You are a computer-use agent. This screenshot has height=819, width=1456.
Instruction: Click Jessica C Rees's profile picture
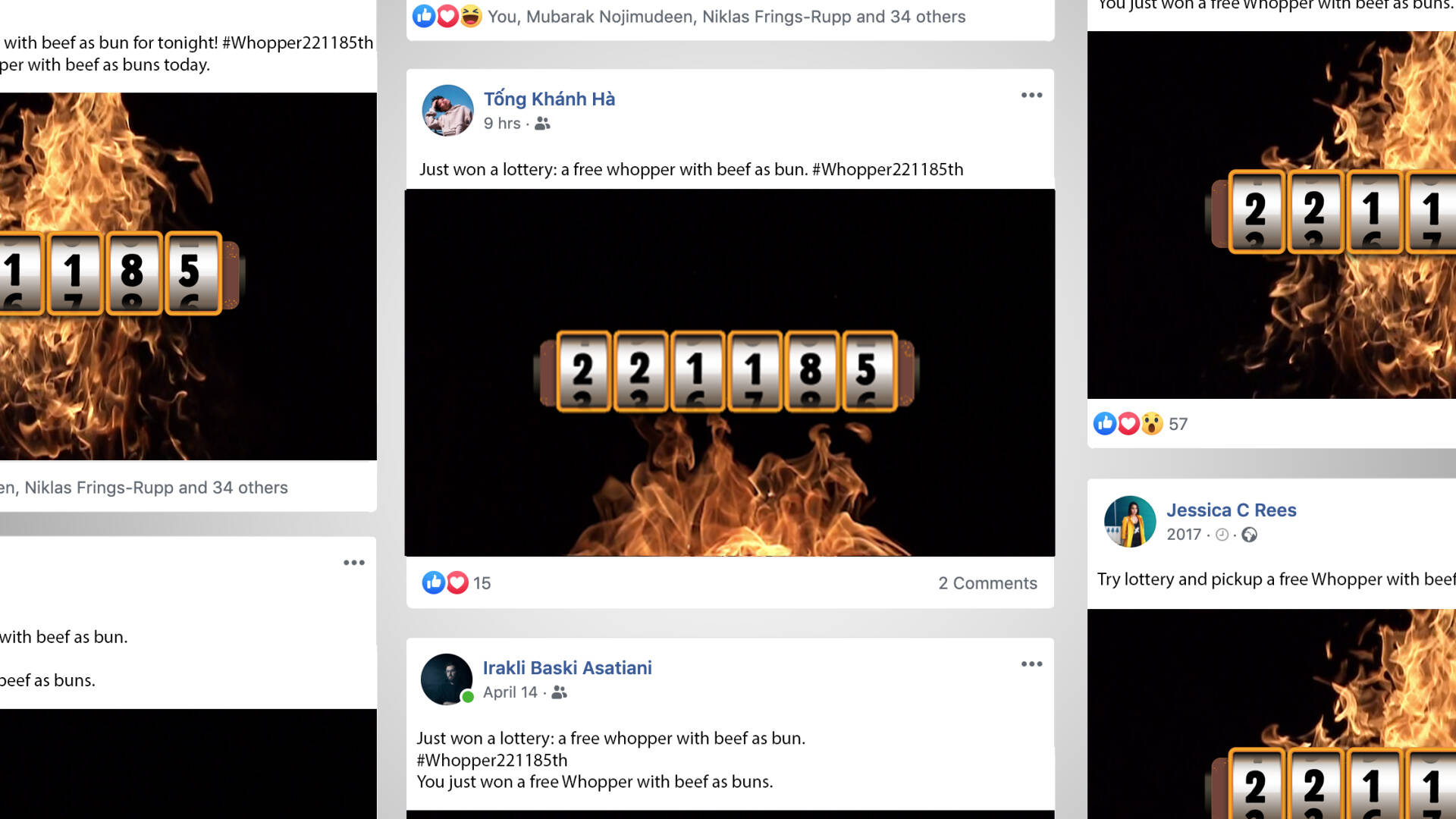(x=1130, y=522)
